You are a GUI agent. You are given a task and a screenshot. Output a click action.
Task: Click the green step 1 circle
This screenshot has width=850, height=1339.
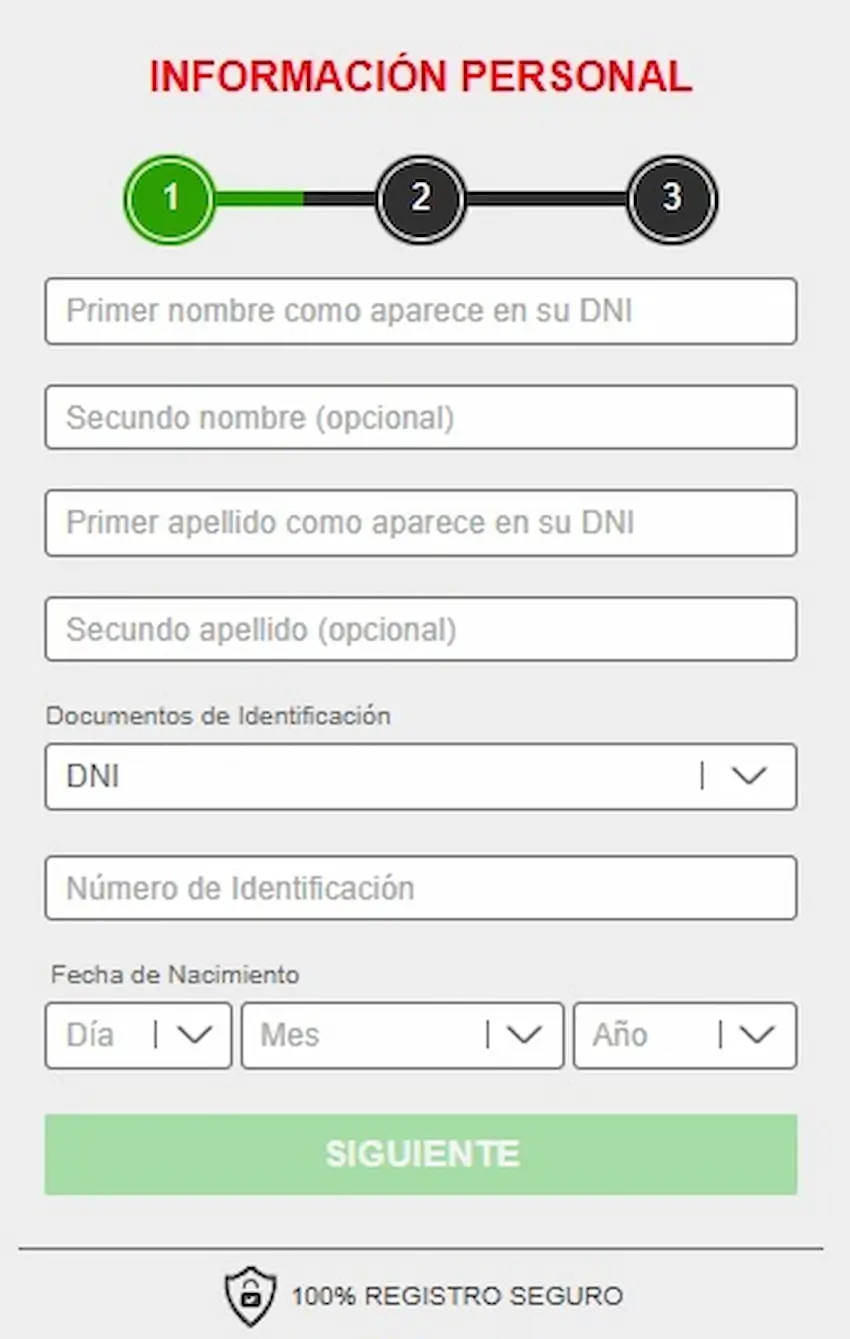click(168, 200)
